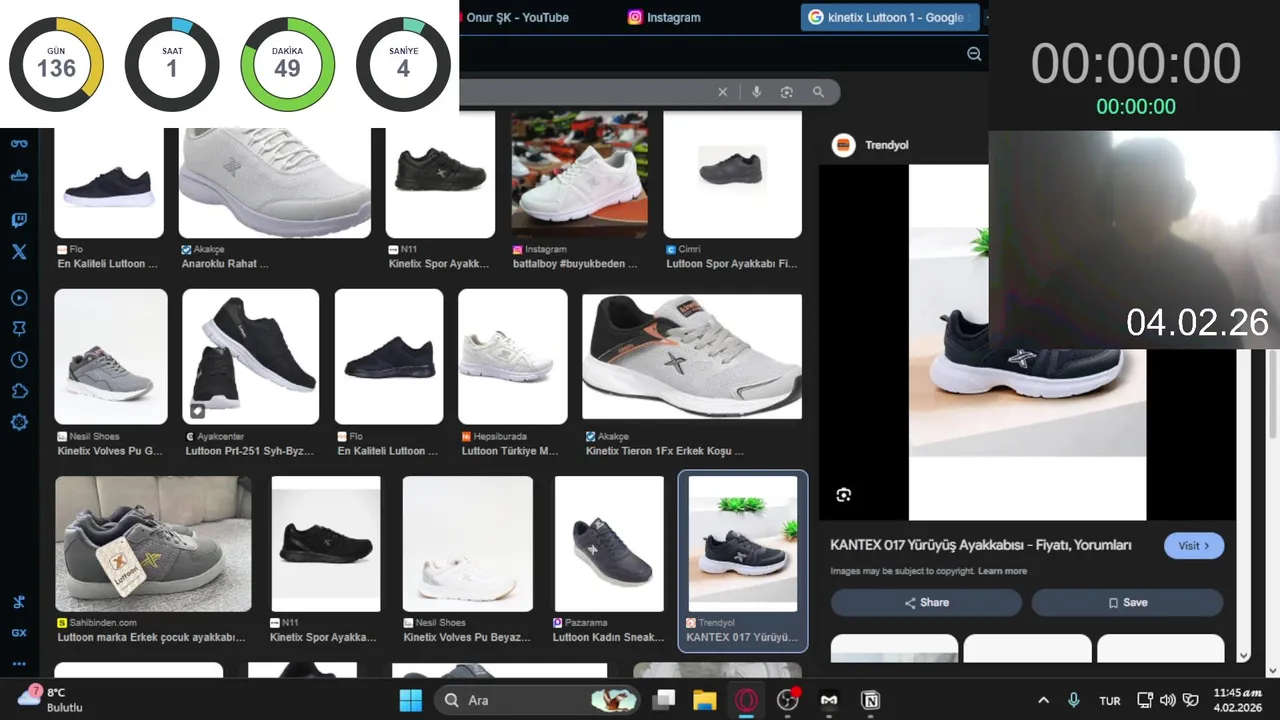Open KANTEX 017 Yürüyüş Ayakkabısı title link
Viewport: 1280px width, 720px height.
[980, 545]
